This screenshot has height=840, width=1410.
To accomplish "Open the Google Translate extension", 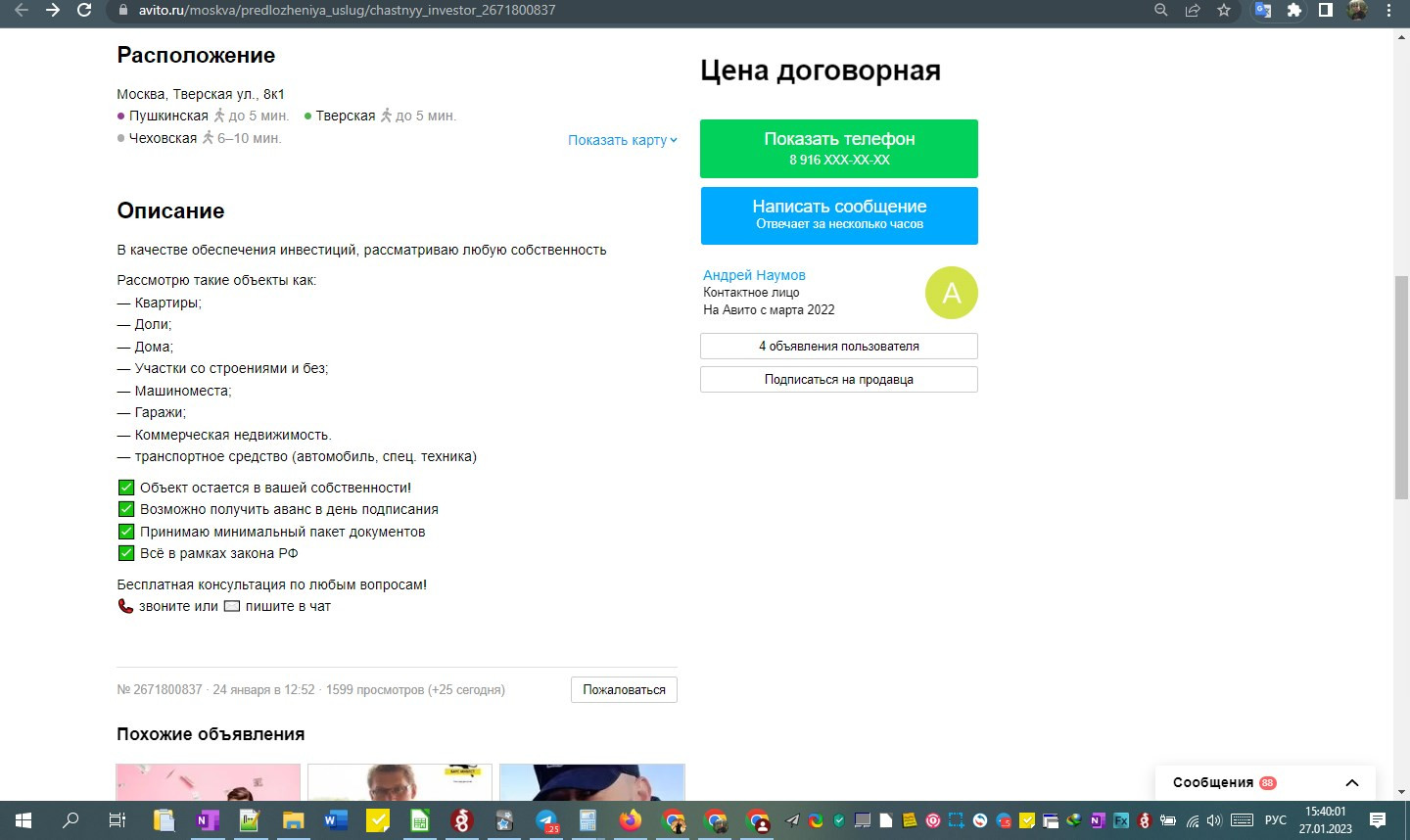I will 1263,10.
